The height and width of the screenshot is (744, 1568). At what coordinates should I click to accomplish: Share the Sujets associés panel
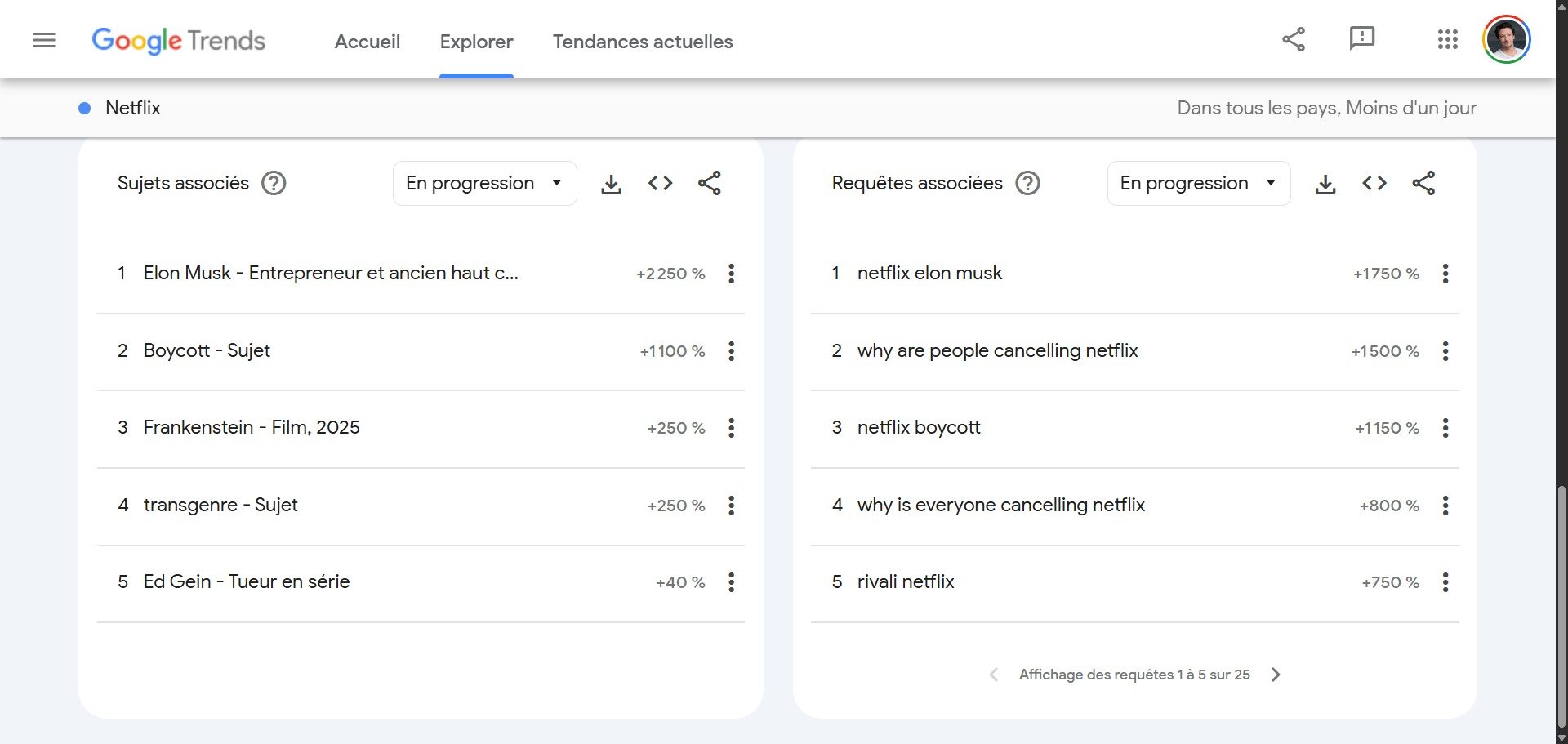pos(709,183)
